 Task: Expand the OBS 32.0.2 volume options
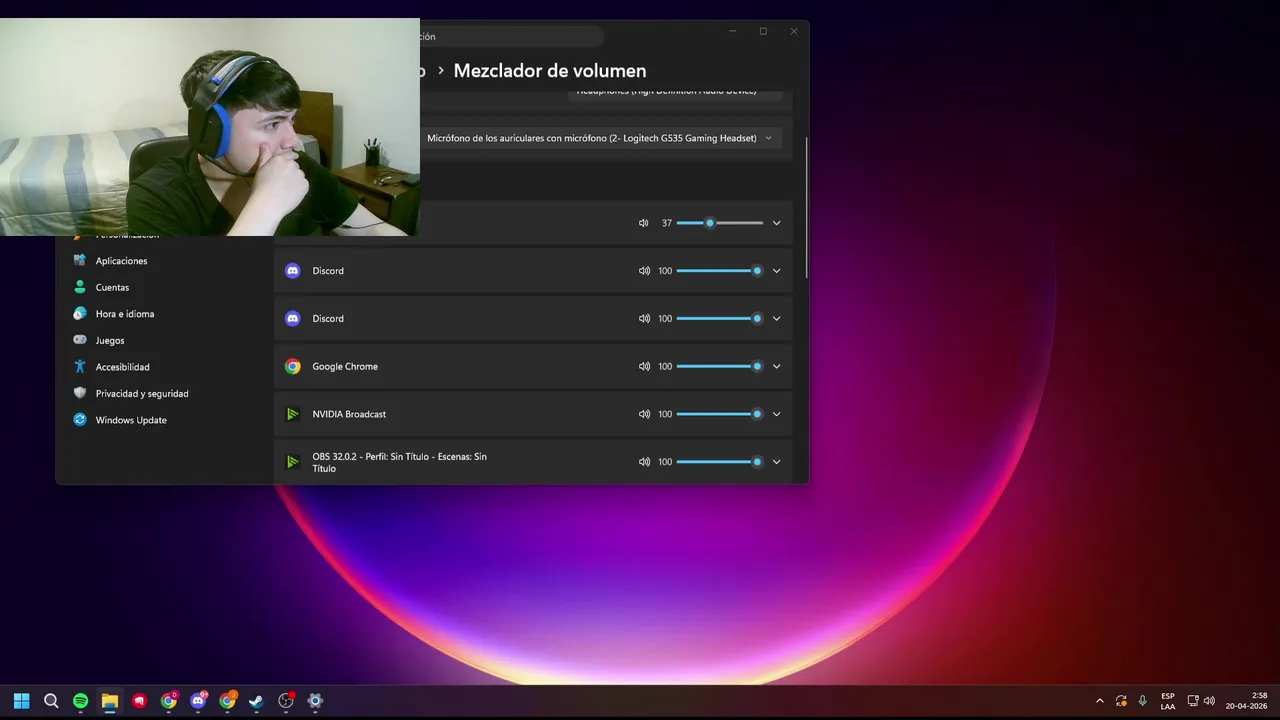click(x=776, y=462)
